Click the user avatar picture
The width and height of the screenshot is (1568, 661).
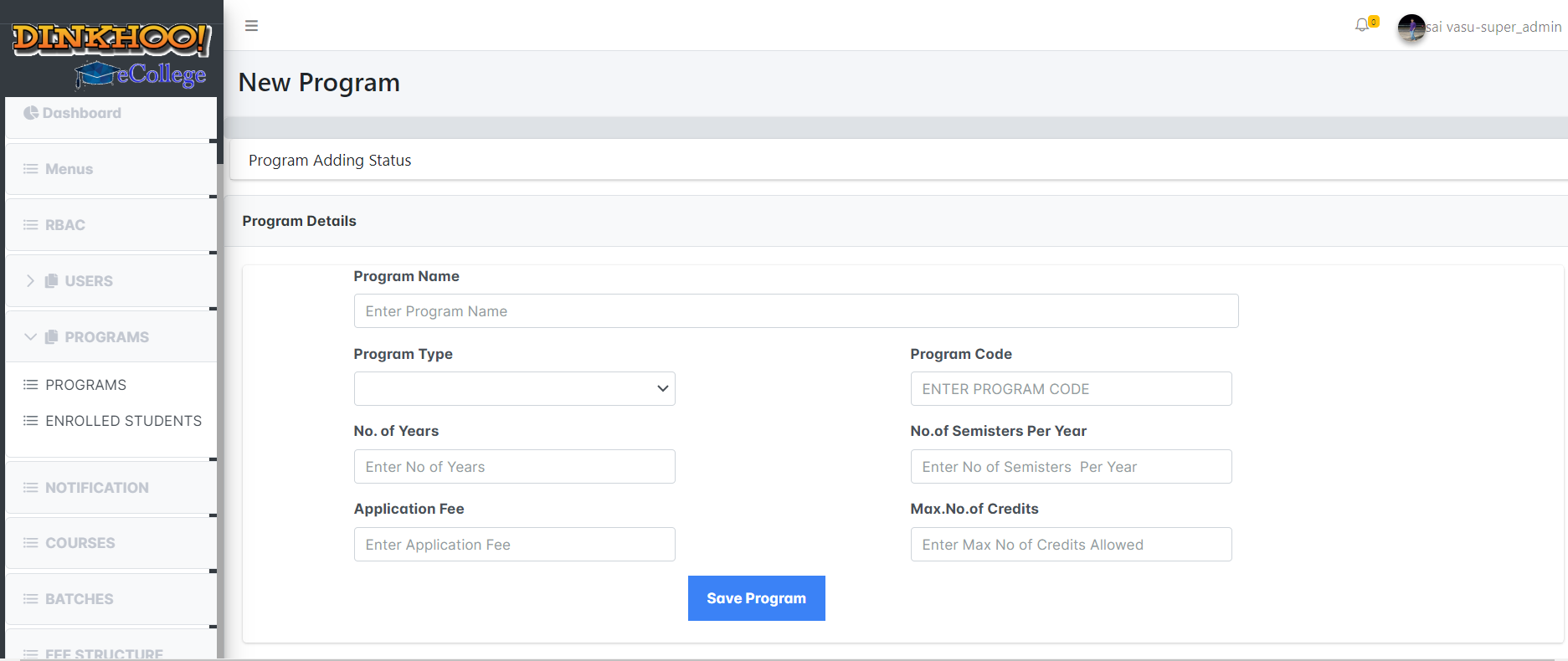tap(1411, 28)
